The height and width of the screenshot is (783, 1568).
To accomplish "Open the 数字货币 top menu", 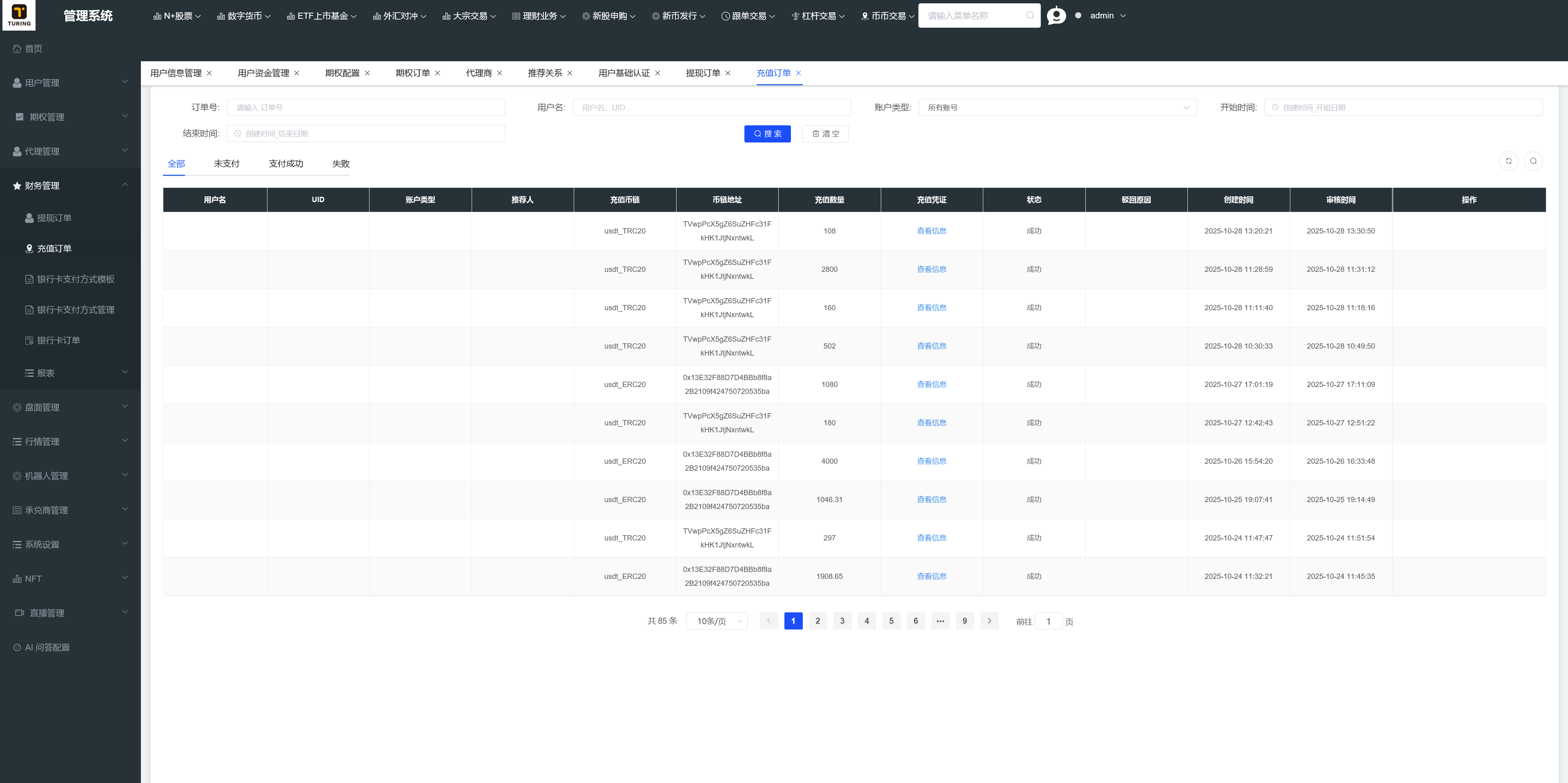I will [243, 16].
